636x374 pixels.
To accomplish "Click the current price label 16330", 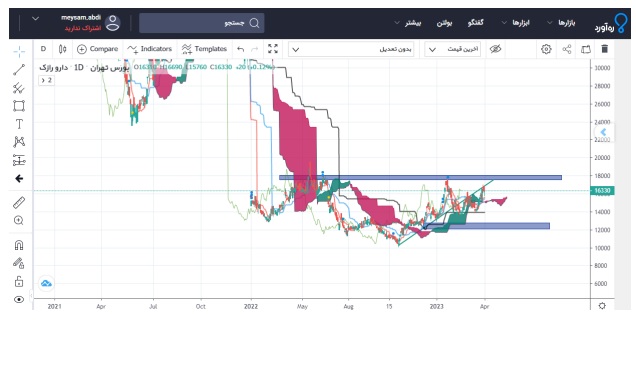I will point(602,191).
